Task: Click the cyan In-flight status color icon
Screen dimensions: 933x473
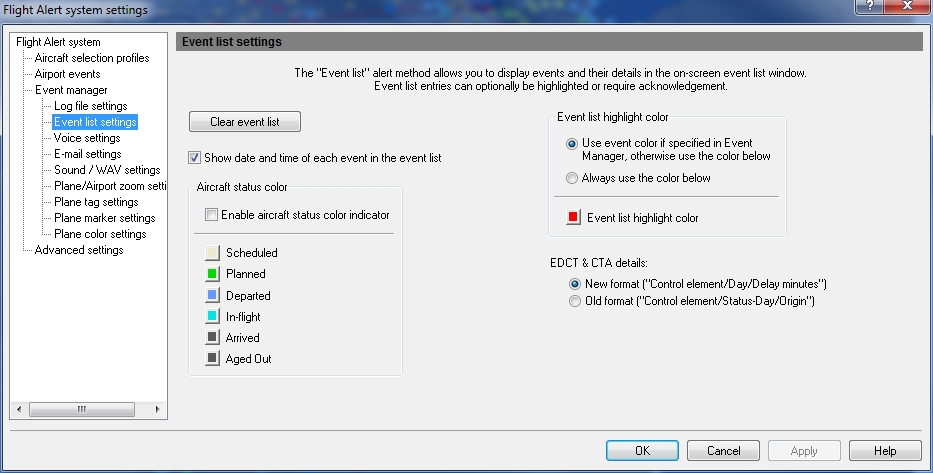Action: (x=212, y=317)
